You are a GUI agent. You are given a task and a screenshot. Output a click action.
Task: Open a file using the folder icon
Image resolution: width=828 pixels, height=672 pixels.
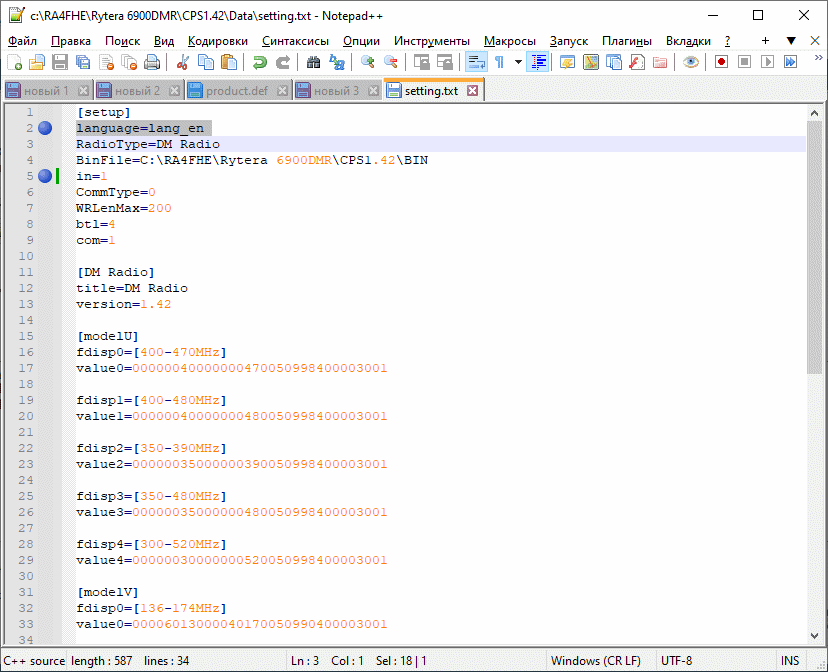click(x=36, y=62)
